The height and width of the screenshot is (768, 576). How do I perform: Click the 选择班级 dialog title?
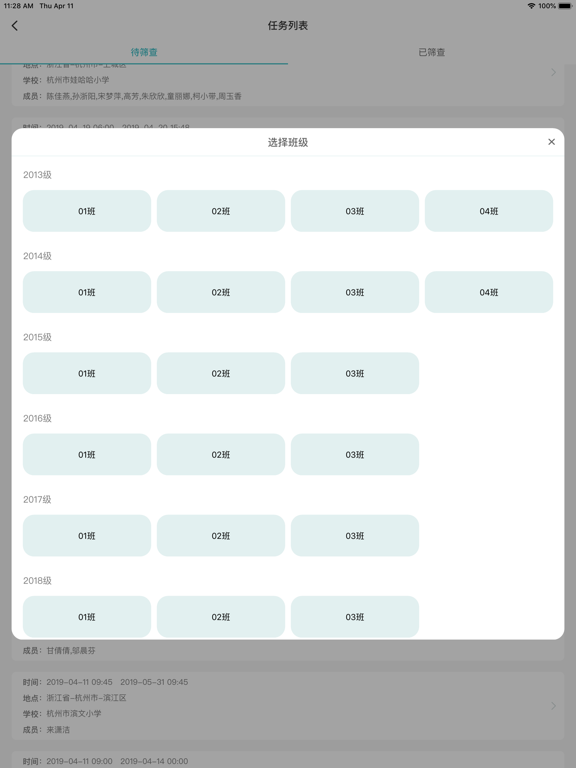tap(288, 143)
